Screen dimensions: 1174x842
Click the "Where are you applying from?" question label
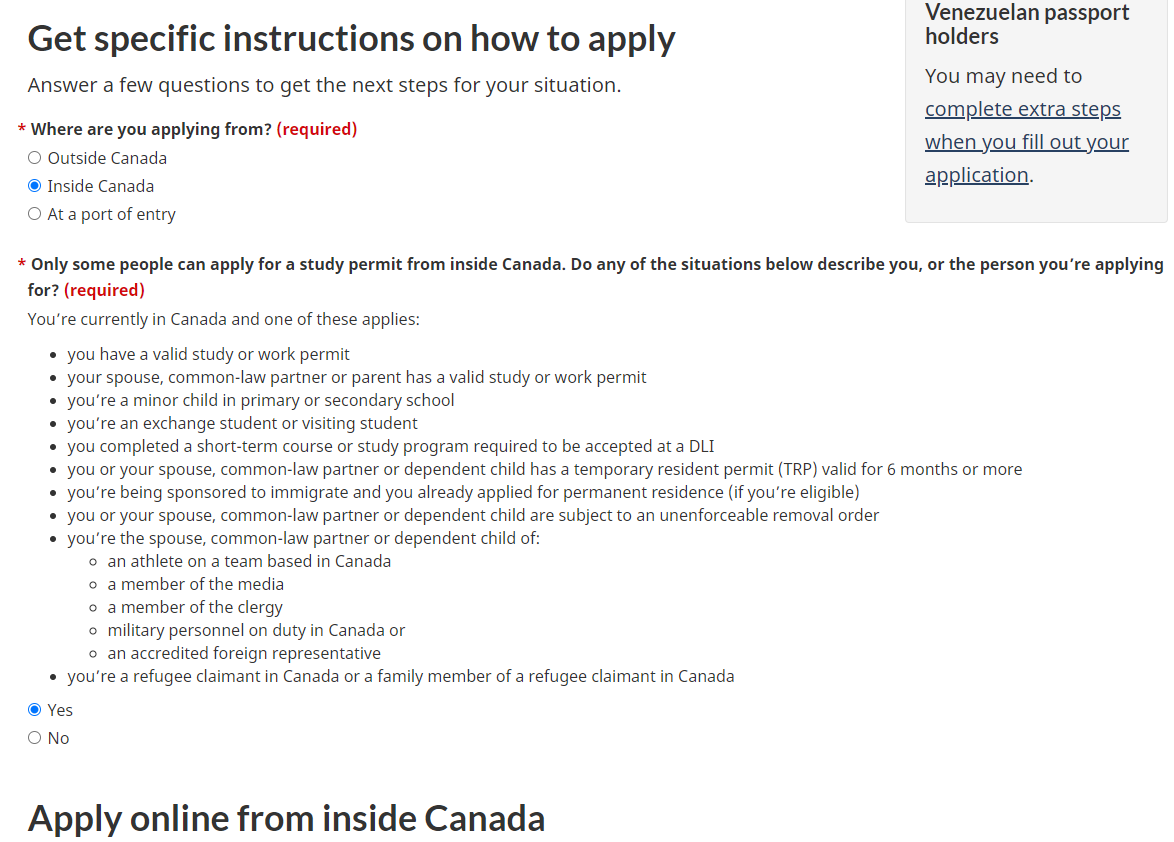click(x=151, y=129)
